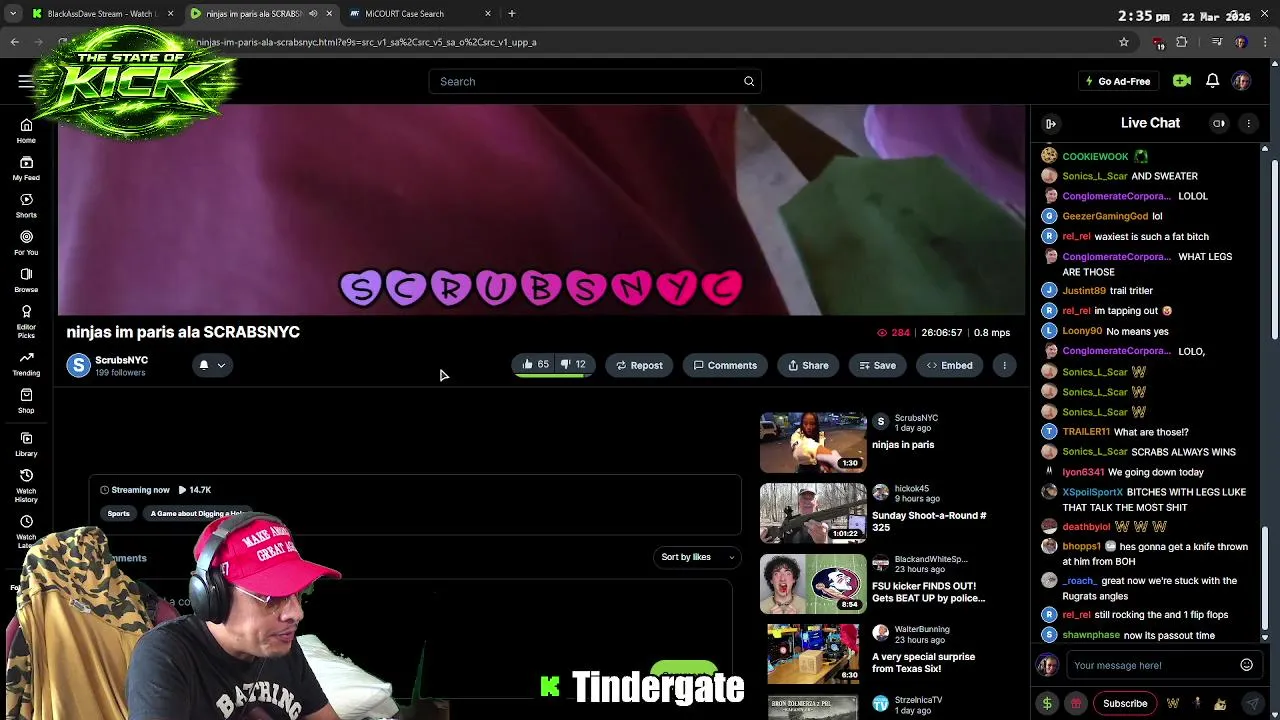The width and height of the screenshot is (1280, 720).
Task: Dislike the video with thumbs down
Action: click(x=573, y=365)
